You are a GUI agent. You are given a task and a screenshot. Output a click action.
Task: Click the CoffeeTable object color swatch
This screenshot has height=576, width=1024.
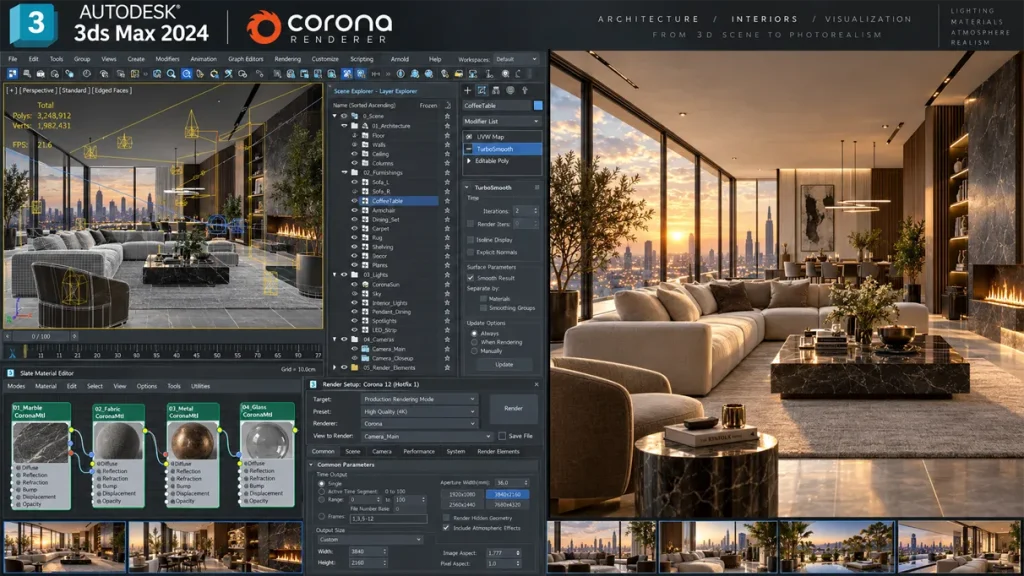click(x=537, y=105)
